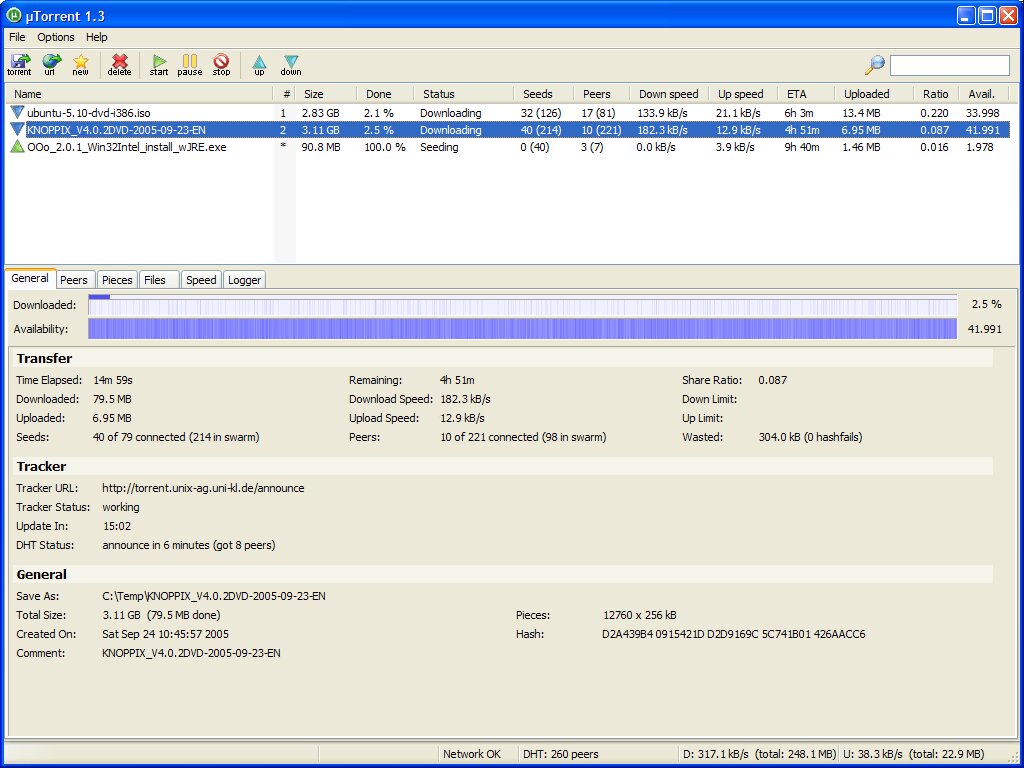1024x768 pixels.
Task: Click the Pieces value 12760 x 256 kB
Action: pyautogui.click(x=639, y=615)
